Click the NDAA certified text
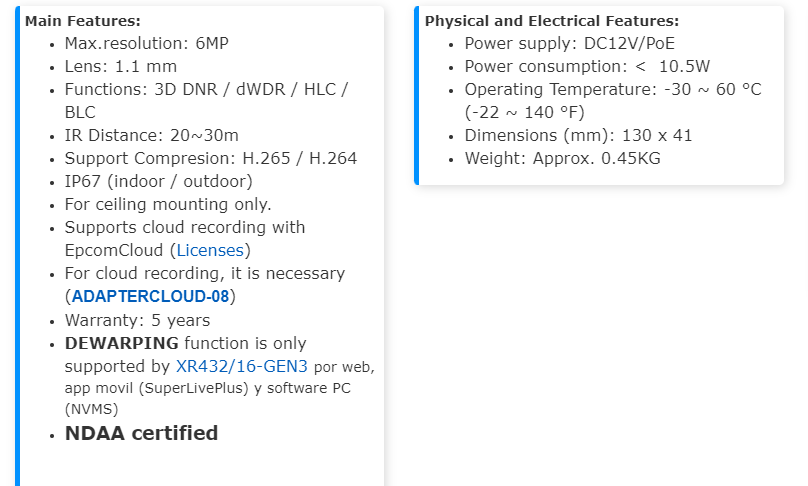This screenshot has height=486, width=808. pos(141,433)
